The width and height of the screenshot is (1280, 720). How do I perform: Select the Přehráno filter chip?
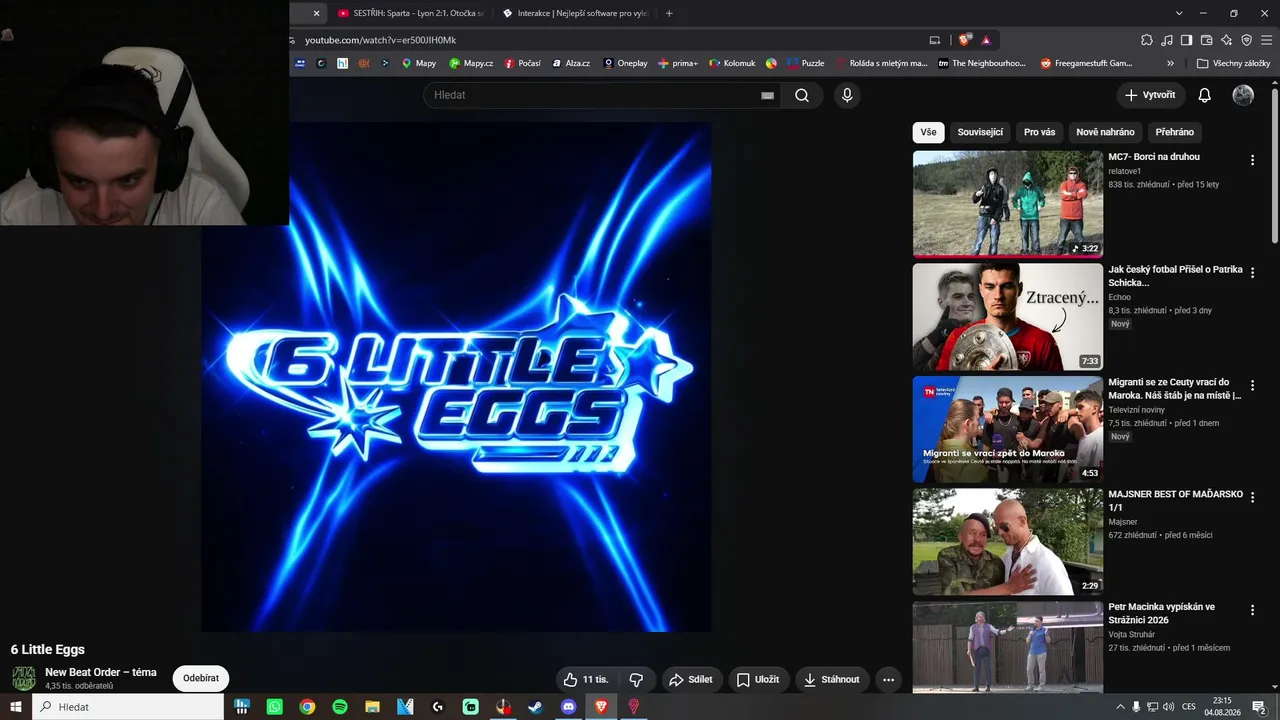point(1175,132)
